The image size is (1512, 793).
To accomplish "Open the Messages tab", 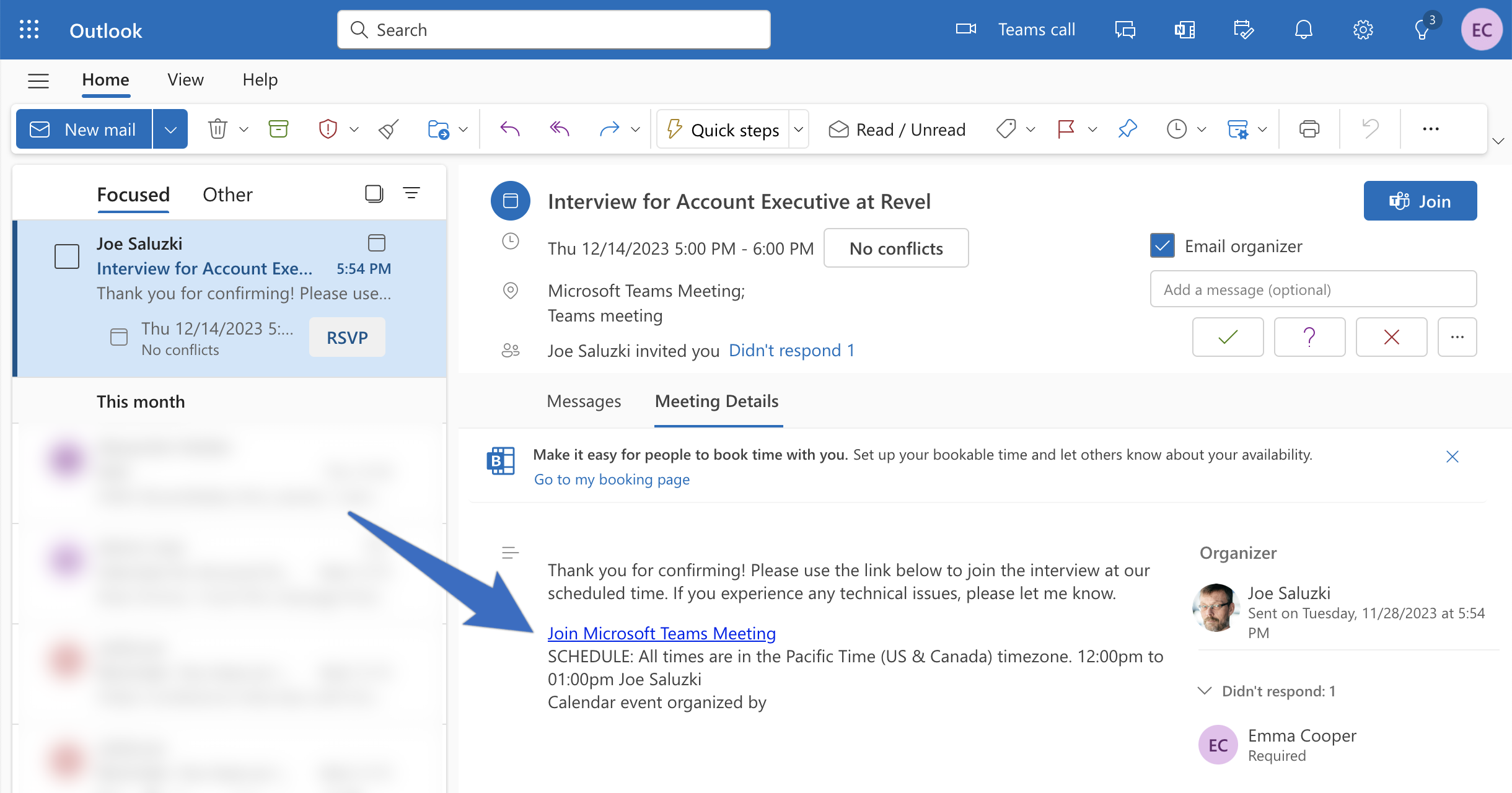I will (x=584, y=401).
